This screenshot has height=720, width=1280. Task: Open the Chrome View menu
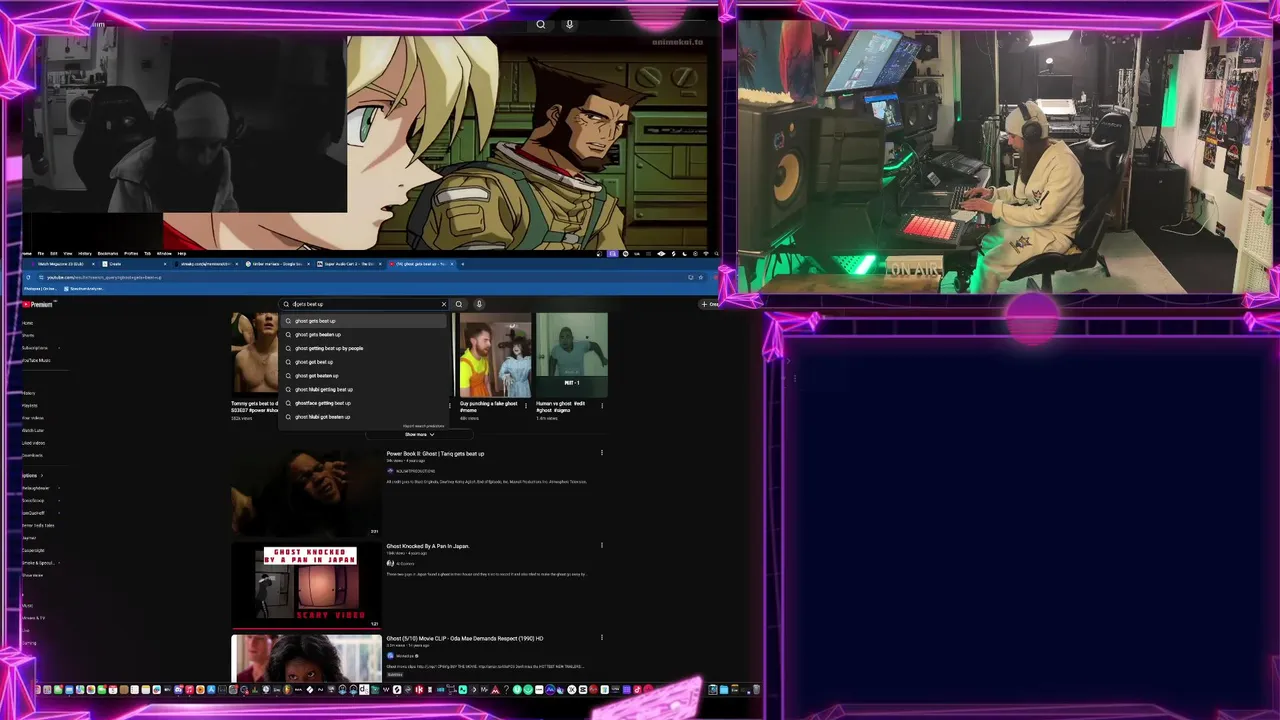click(68, 253)
